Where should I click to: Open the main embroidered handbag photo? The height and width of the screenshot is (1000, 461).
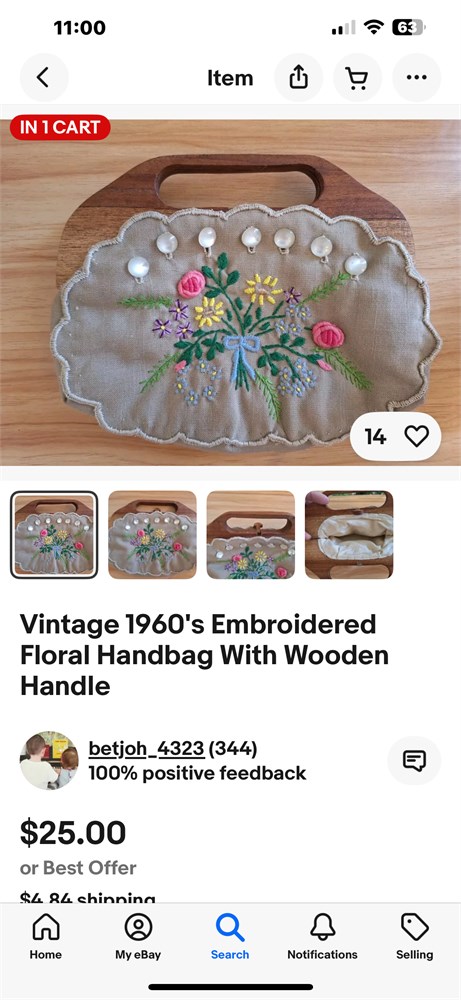(230, 292)
